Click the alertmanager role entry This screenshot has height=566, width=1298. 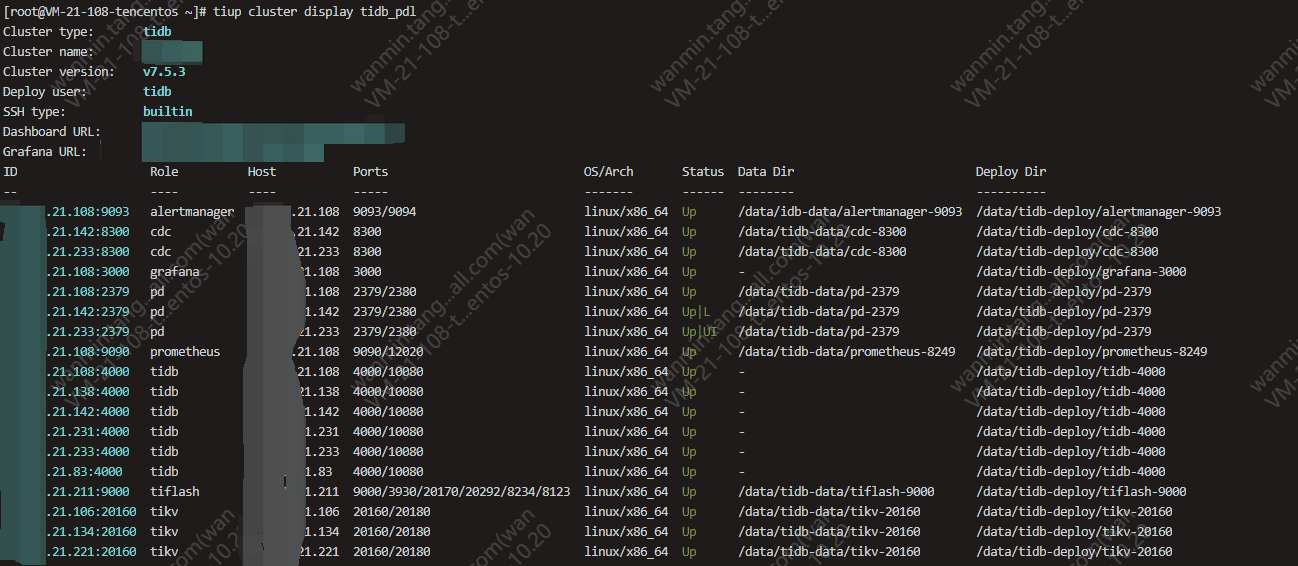pos(192,212)
